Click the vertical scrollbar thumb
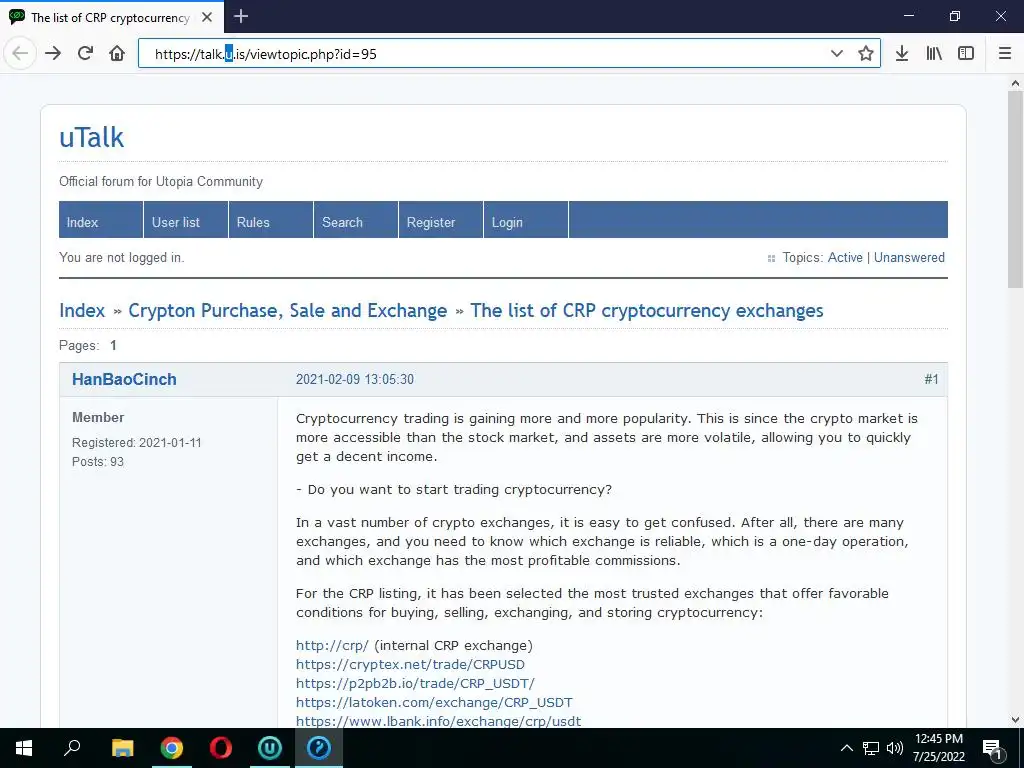Image resolution: width=1024 pixels, height=768 pixels. [x=1015, y=189]
